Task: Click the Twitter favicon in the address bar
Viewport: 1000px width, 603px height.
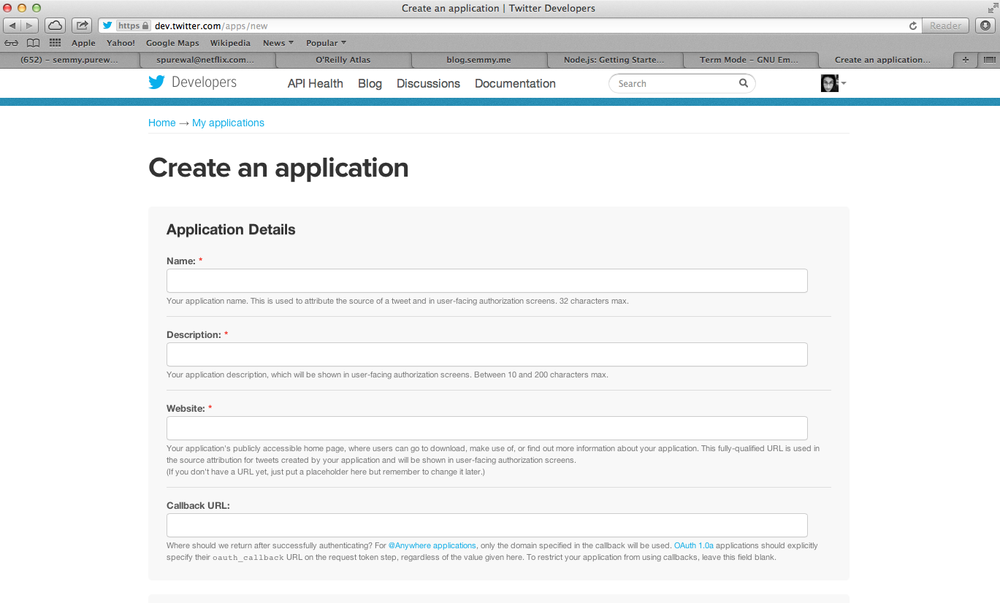Action: [106, 25]
